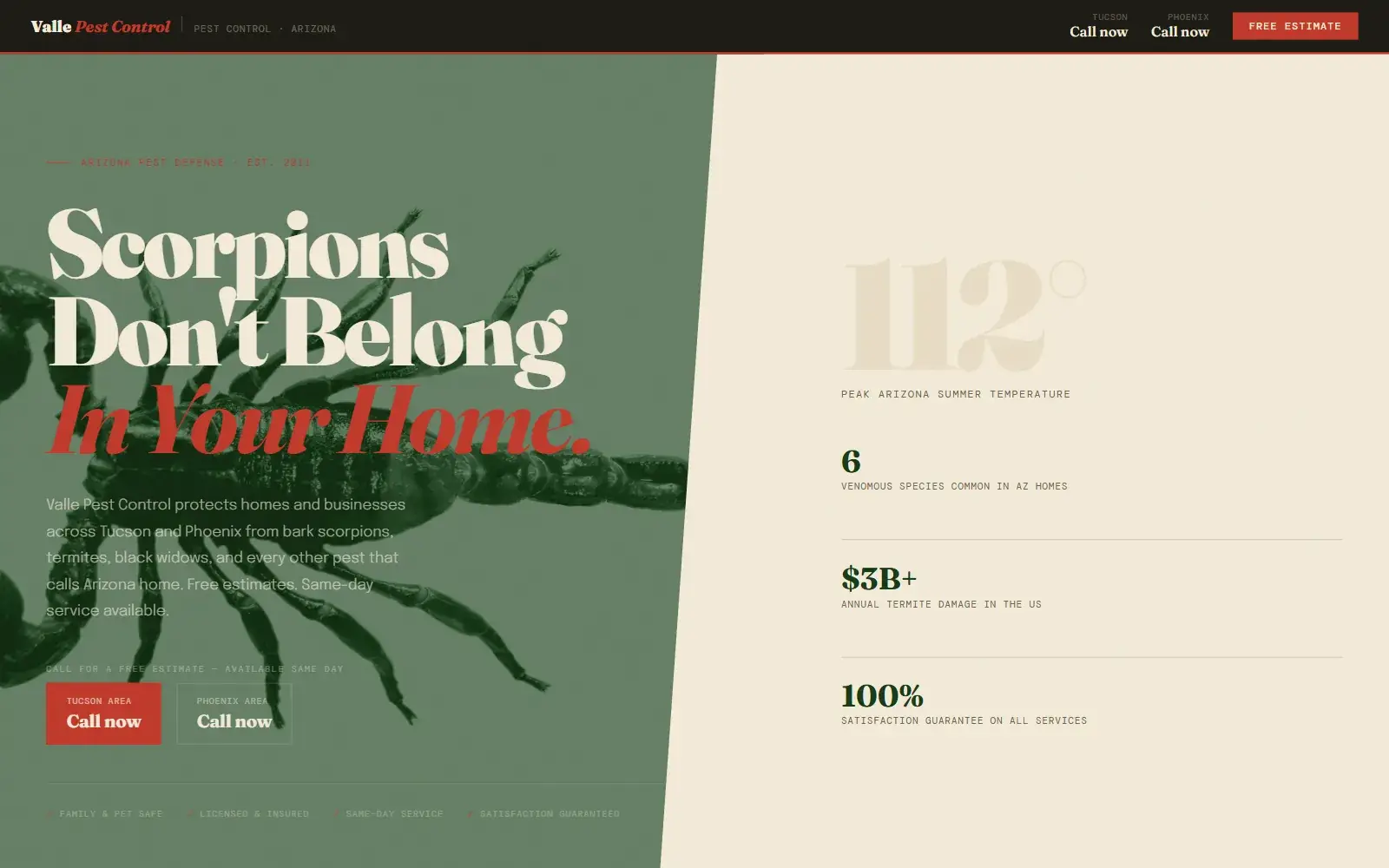The width and height of the screenshot is (1389, 868).
Task: Click the red Tucson Area Call now button
Action: tap(103, 713)
